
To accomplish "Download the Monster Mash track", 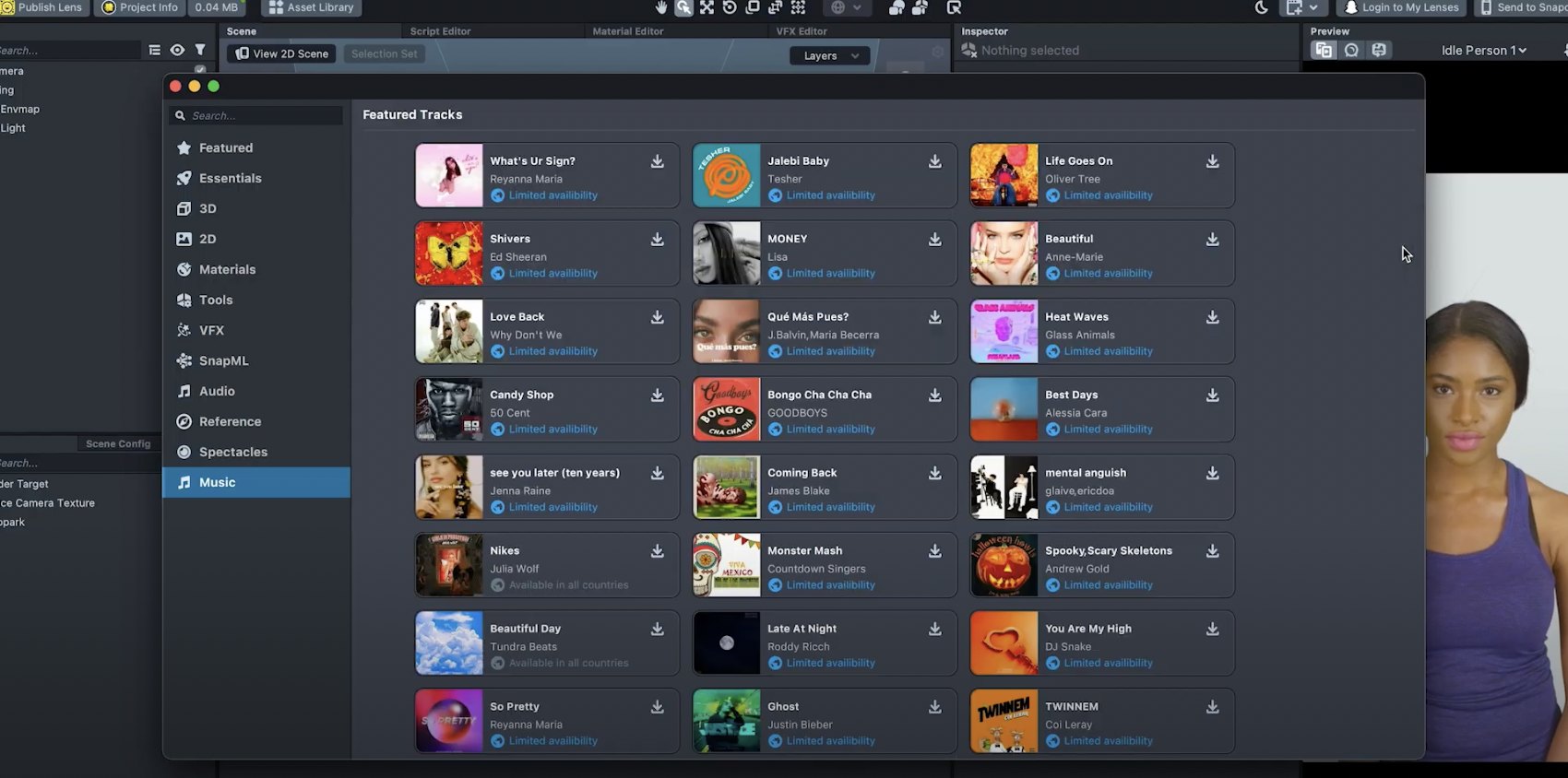I will (x=935, y=550).
